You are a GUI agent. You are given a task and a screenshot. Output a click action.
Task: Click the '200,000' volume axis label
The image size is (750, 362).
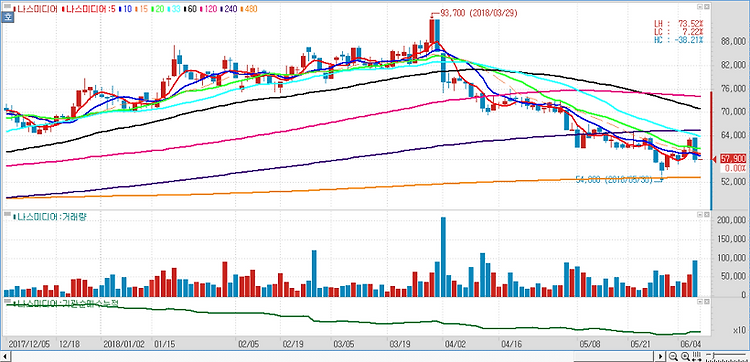731,221
